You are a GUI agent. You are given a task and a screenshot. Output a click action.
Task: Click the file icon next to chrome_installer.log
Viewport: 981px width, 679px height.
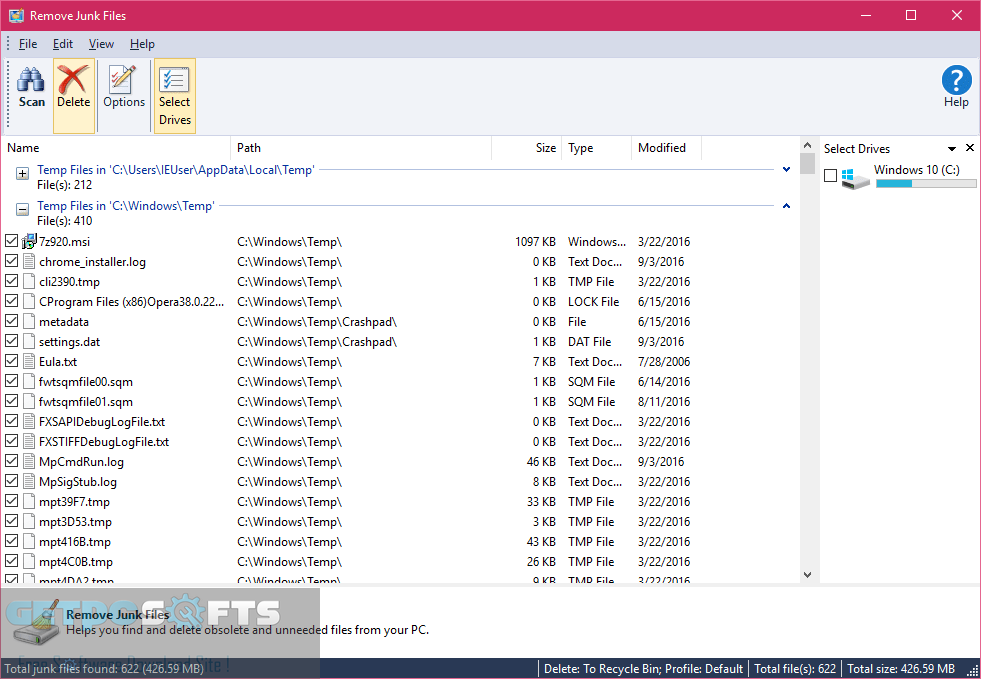point(29,262)
